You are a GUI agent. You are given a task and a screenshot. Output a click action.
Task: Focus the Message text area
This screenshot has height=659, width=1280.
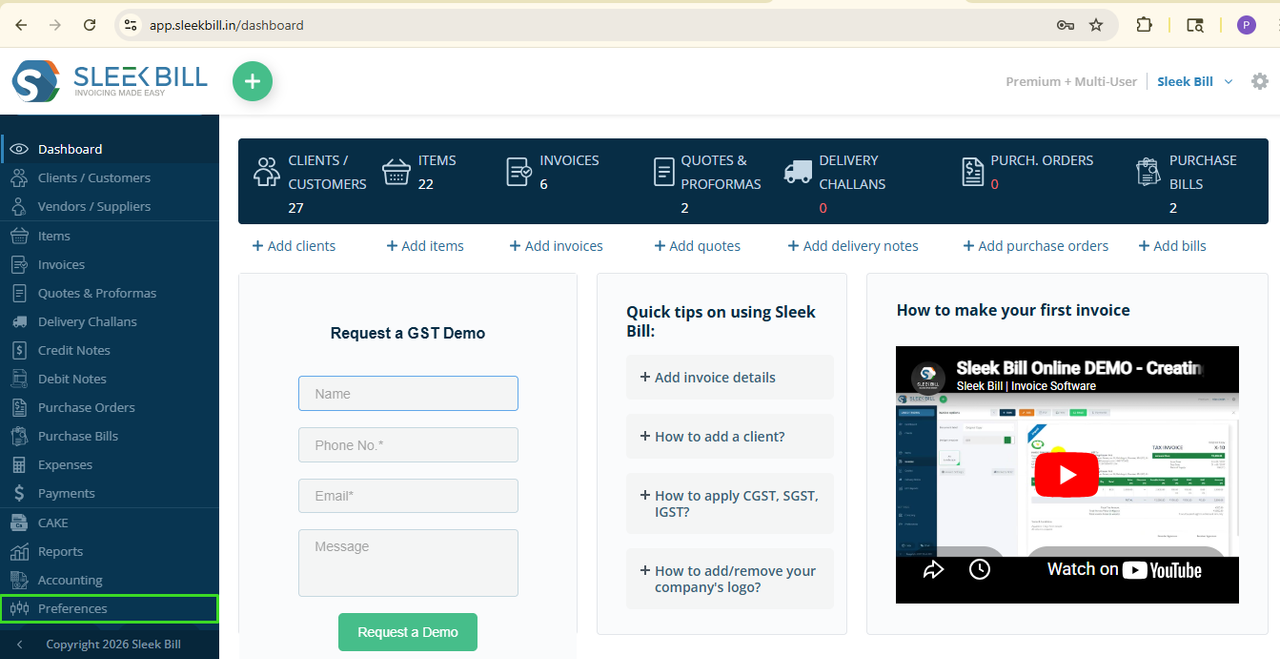pyautogui.click(x=408, y=563)
